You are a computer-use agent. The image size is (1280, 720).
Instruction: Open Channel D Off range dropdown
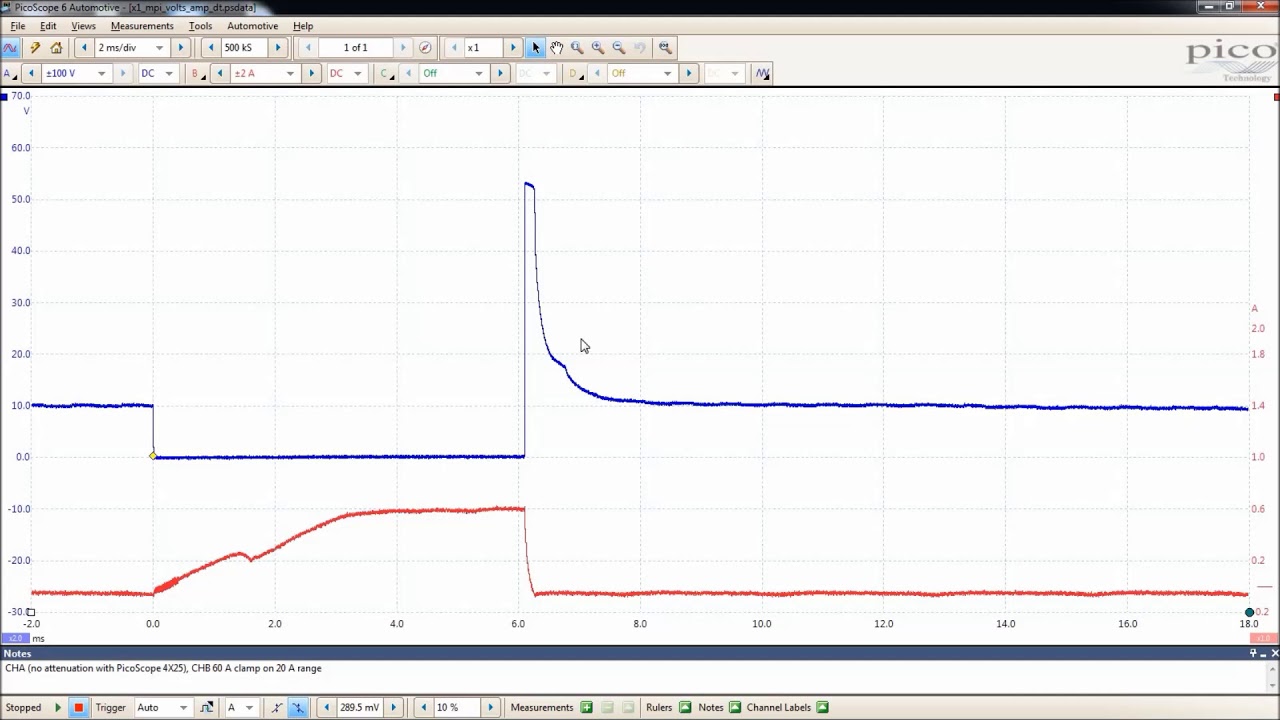667,73
